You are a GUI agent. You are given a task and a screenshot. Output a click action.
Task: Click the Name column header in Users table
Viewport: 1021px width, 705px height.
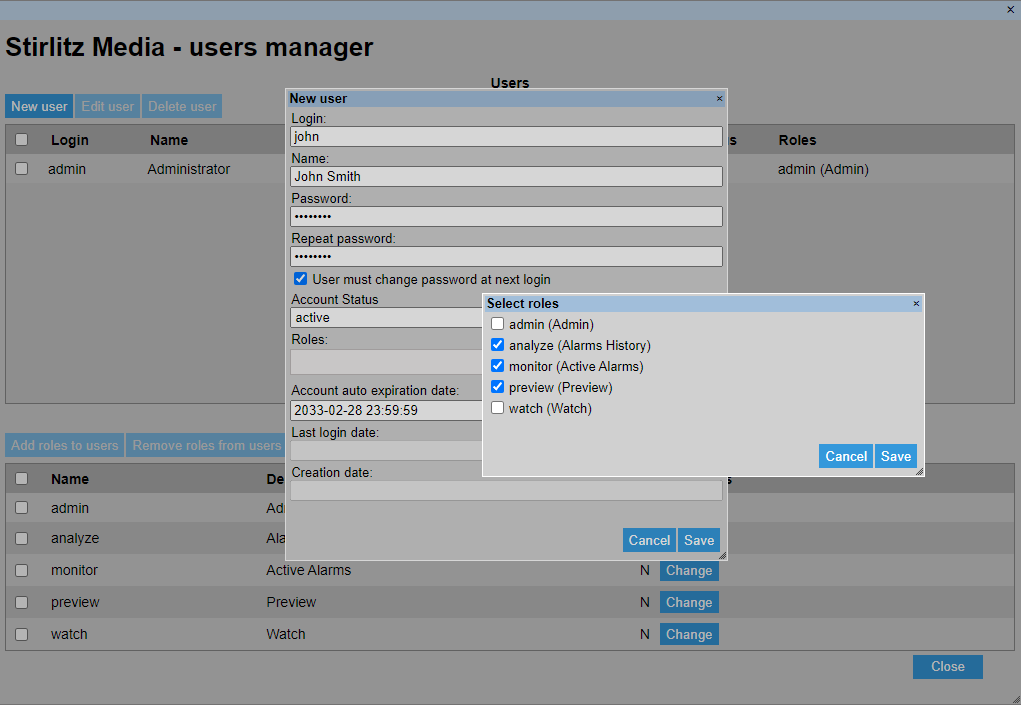pyautogui.click(x=169, y=140)
